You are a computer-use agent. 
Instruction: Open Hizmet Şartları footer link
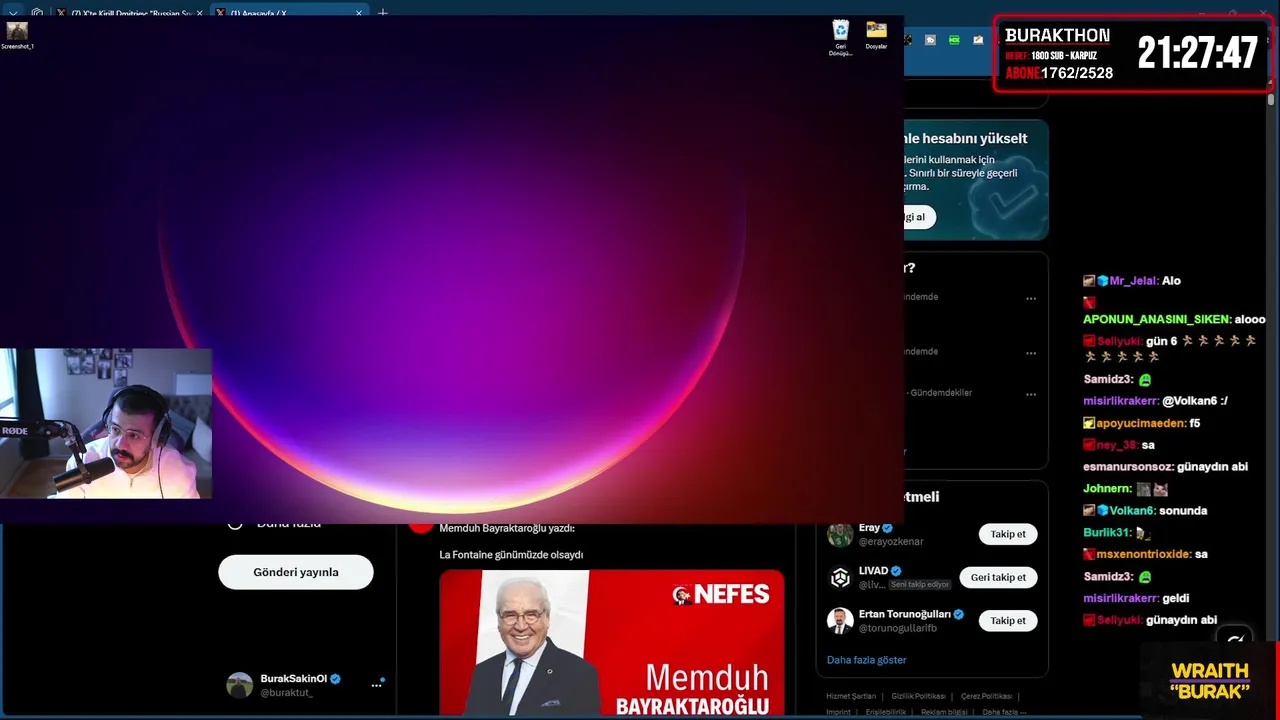pyautogui.click(x=850, y=696)
